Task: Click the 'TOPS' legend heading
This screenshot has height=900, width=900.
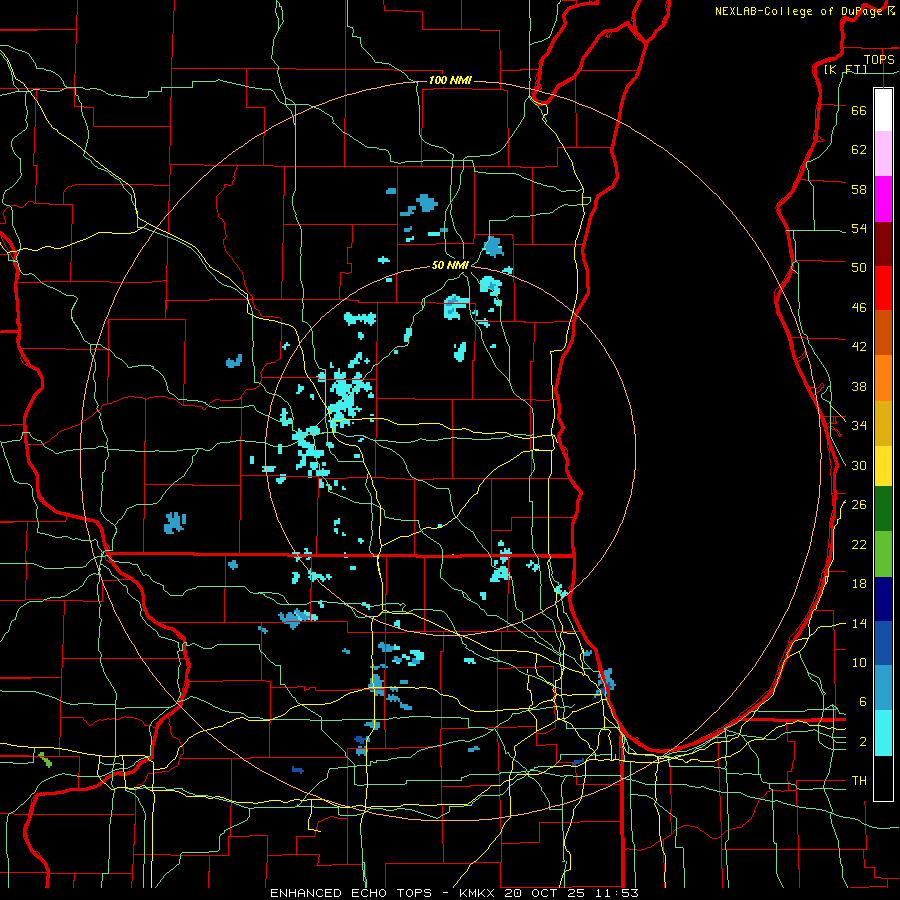Action: (879, 59)
